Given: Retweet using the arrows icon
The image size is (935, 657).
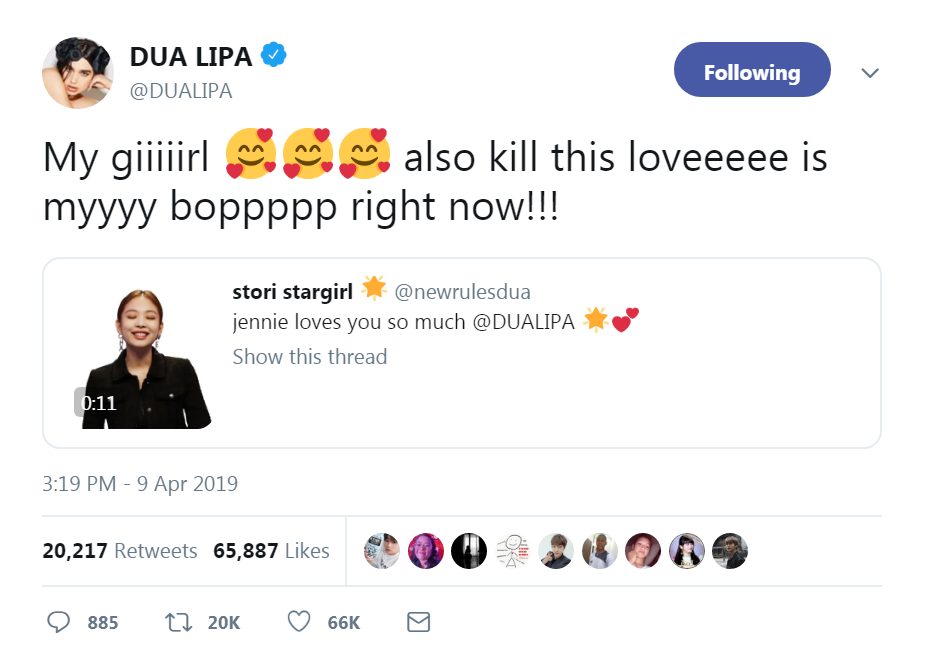Looking at the screenshot, I should [177, 622].
